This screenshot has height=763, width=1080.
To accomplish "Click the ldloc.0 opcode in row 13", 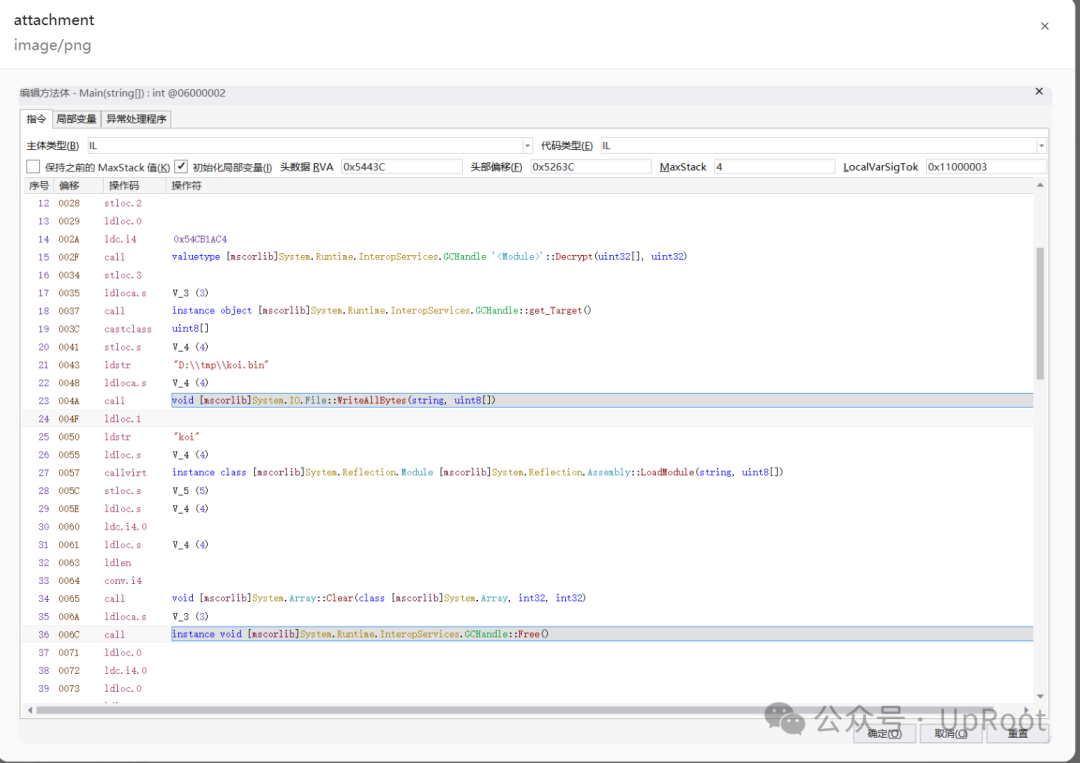I will pos(123,221).
